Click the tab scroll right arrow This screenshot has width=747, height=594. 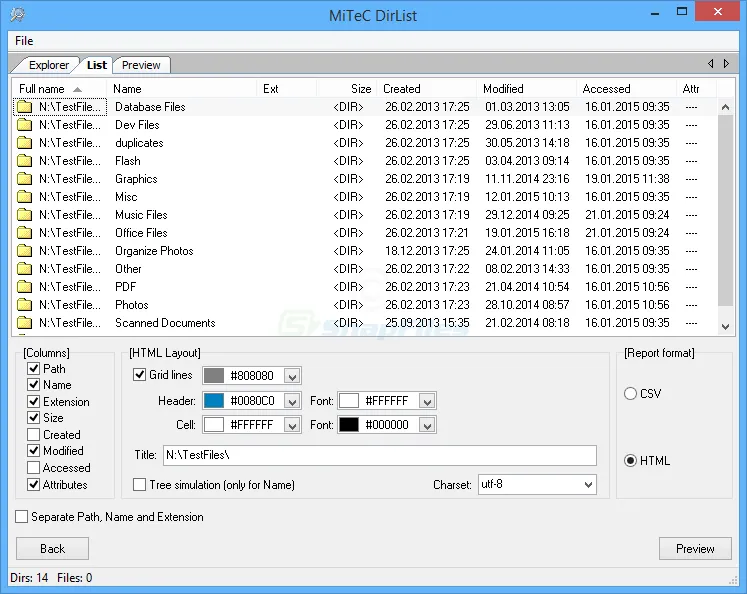pyautogui.click(x=726, y=63)
